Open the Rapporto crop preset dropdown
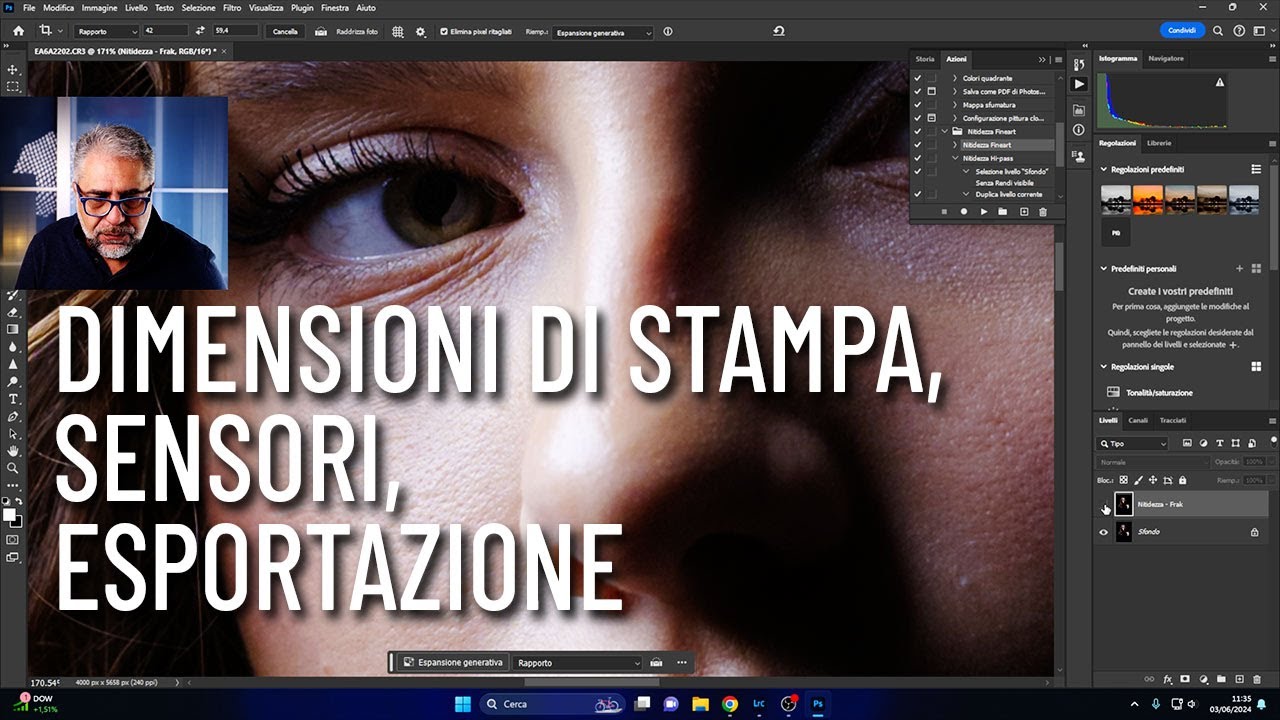 pos(107,32)
